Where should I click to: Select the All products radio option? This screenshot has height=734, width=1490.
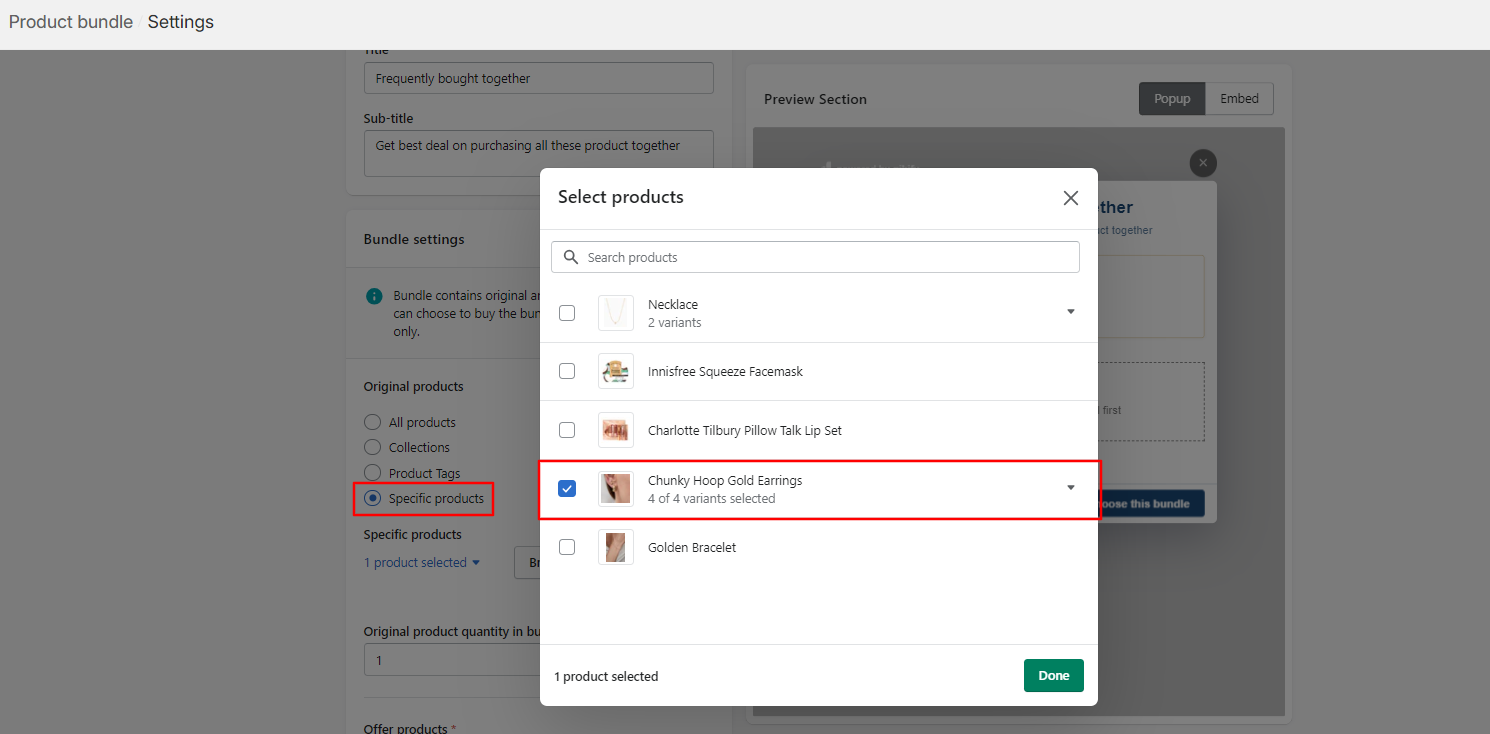coord(372,422)
